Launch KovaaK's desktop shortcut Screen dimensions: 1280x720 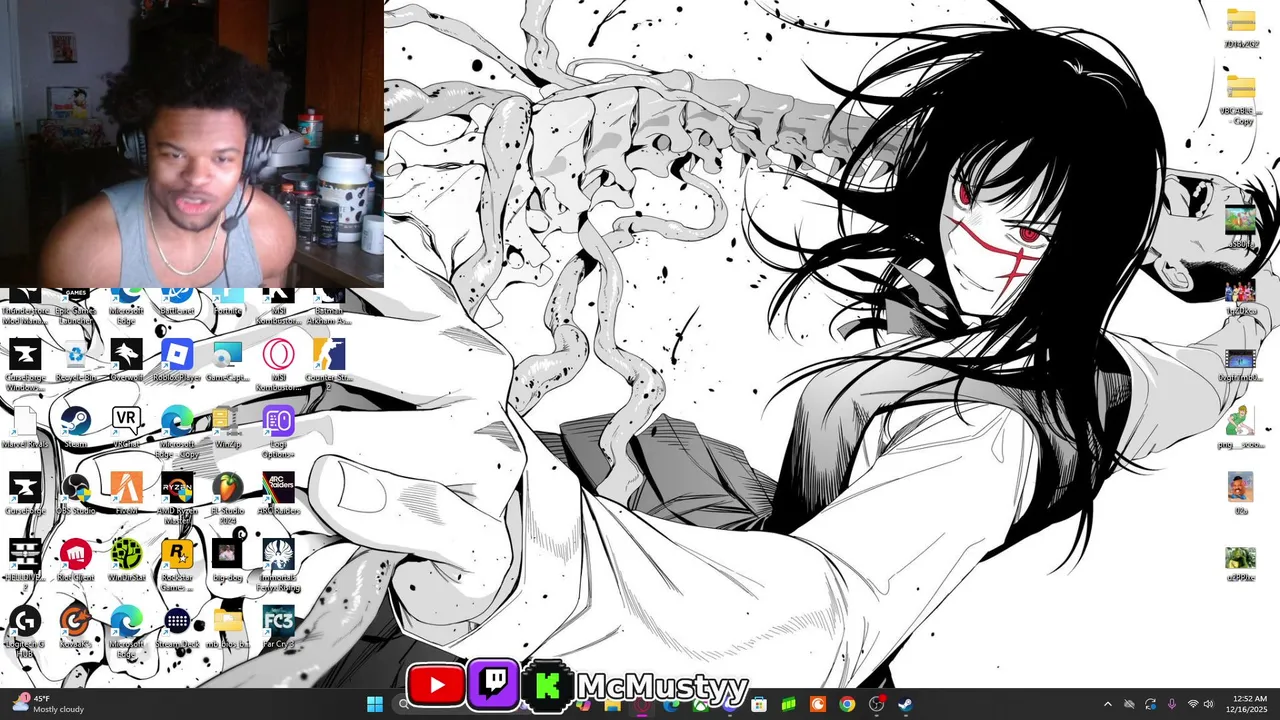click(75, 627)
